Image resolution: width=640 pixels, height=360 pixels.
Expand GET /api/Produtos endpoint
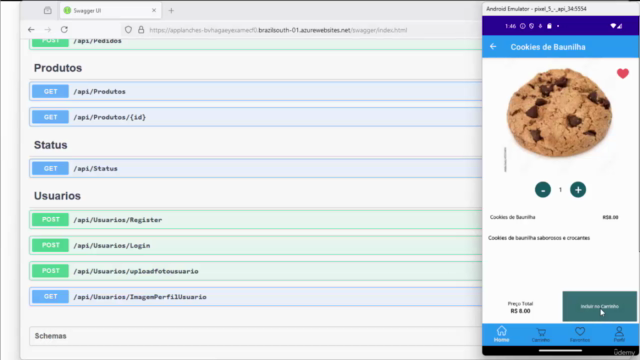click(x=256, y=91)
